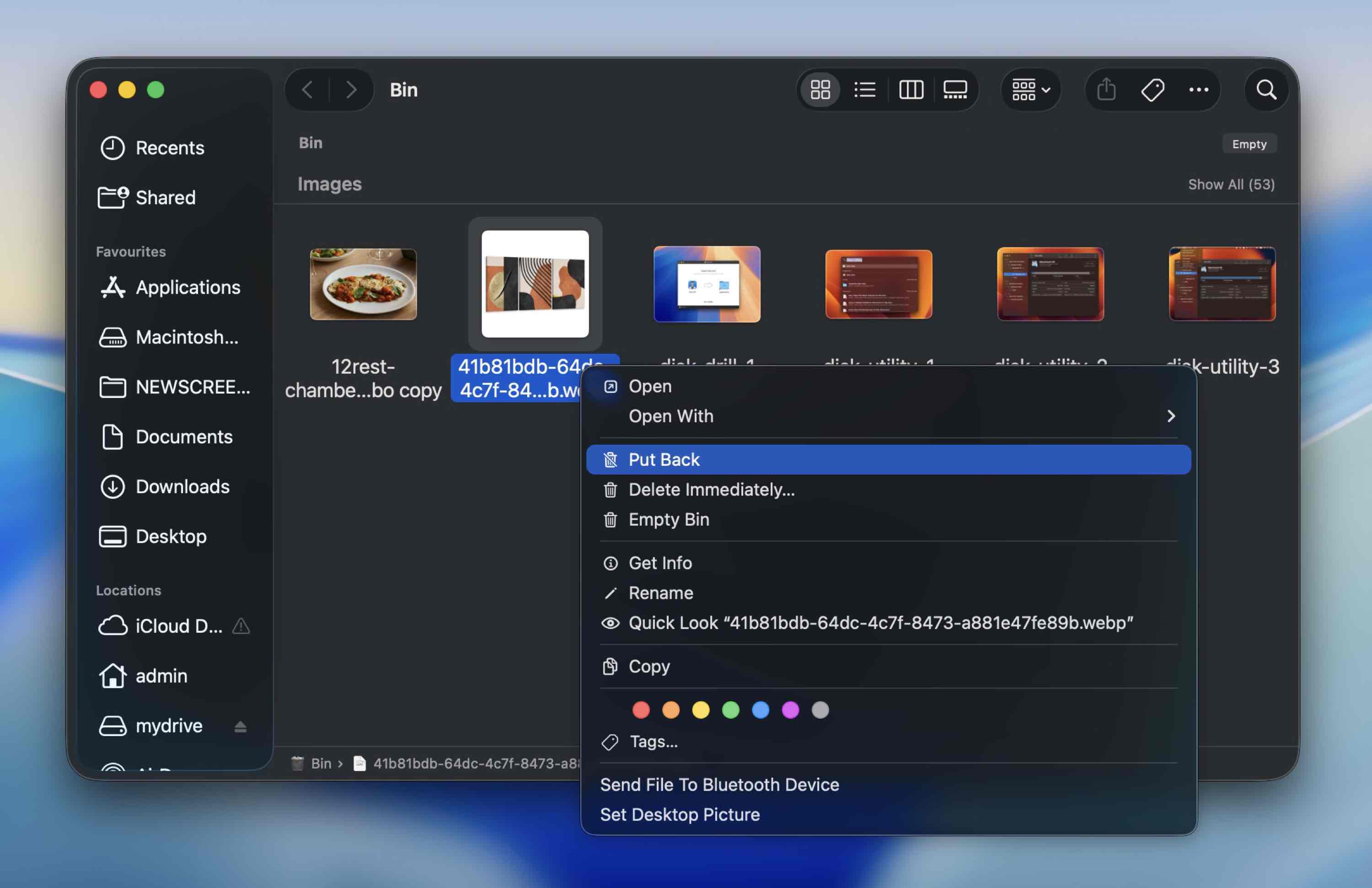The height and width of the screenshot is (888, 1372).
Task: Select Recents in the sidebar
Action: tap(170, 148)
